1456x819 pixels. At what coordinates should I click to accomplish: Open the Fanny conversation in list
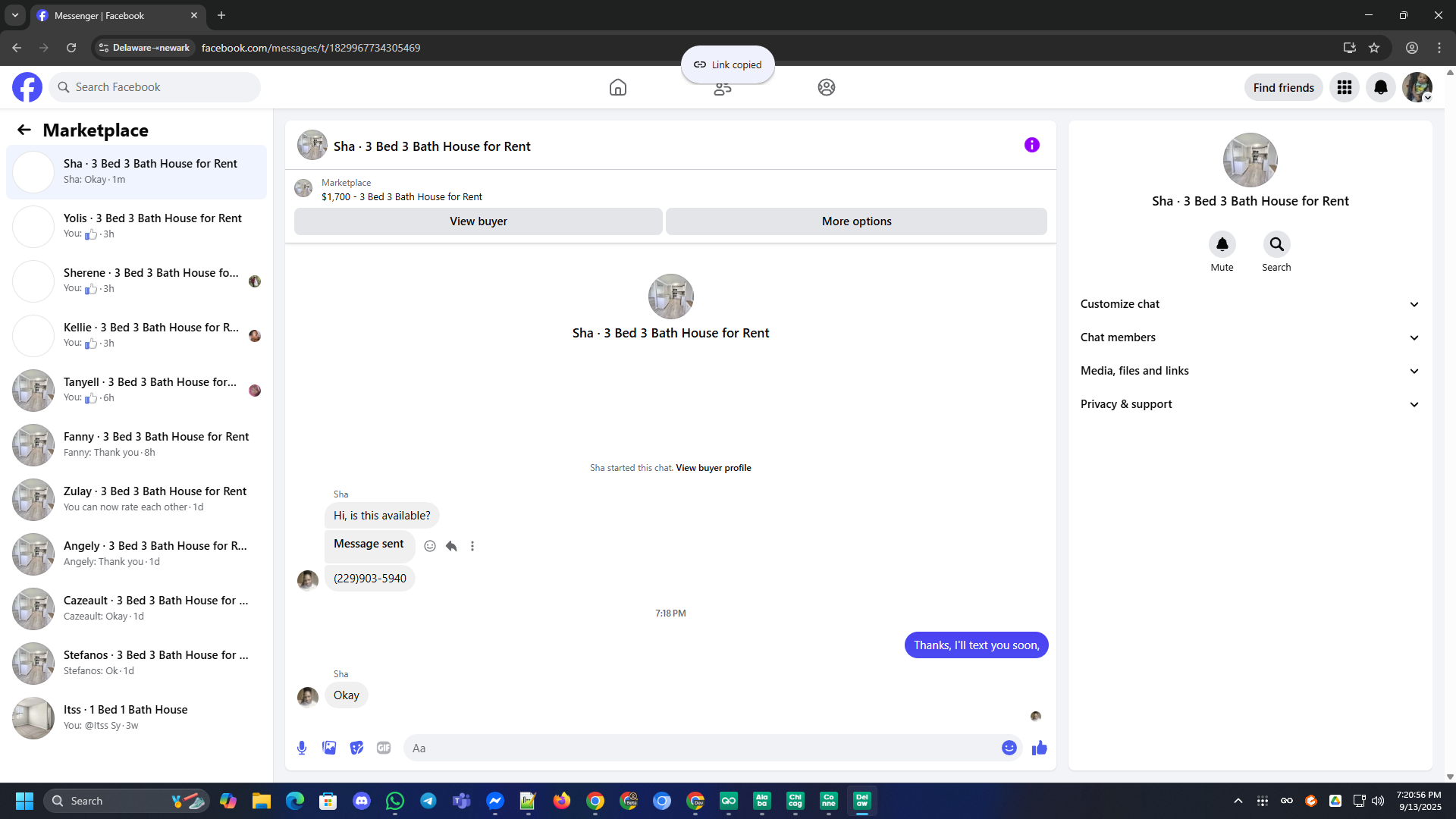[136, 444]
